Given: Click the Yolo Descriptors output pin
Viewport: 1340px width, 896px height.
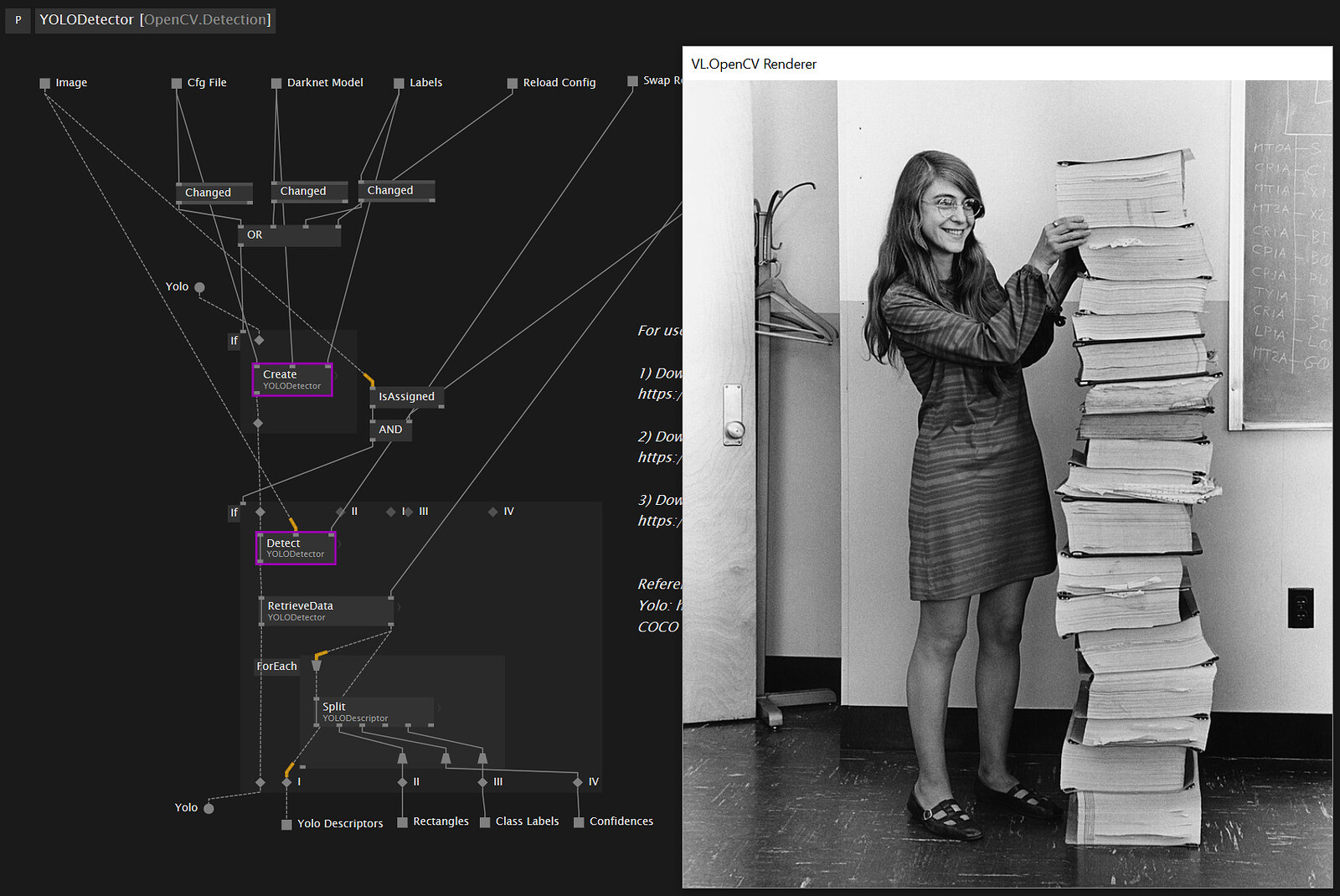Looking at the screenshot, I should 286,824.
